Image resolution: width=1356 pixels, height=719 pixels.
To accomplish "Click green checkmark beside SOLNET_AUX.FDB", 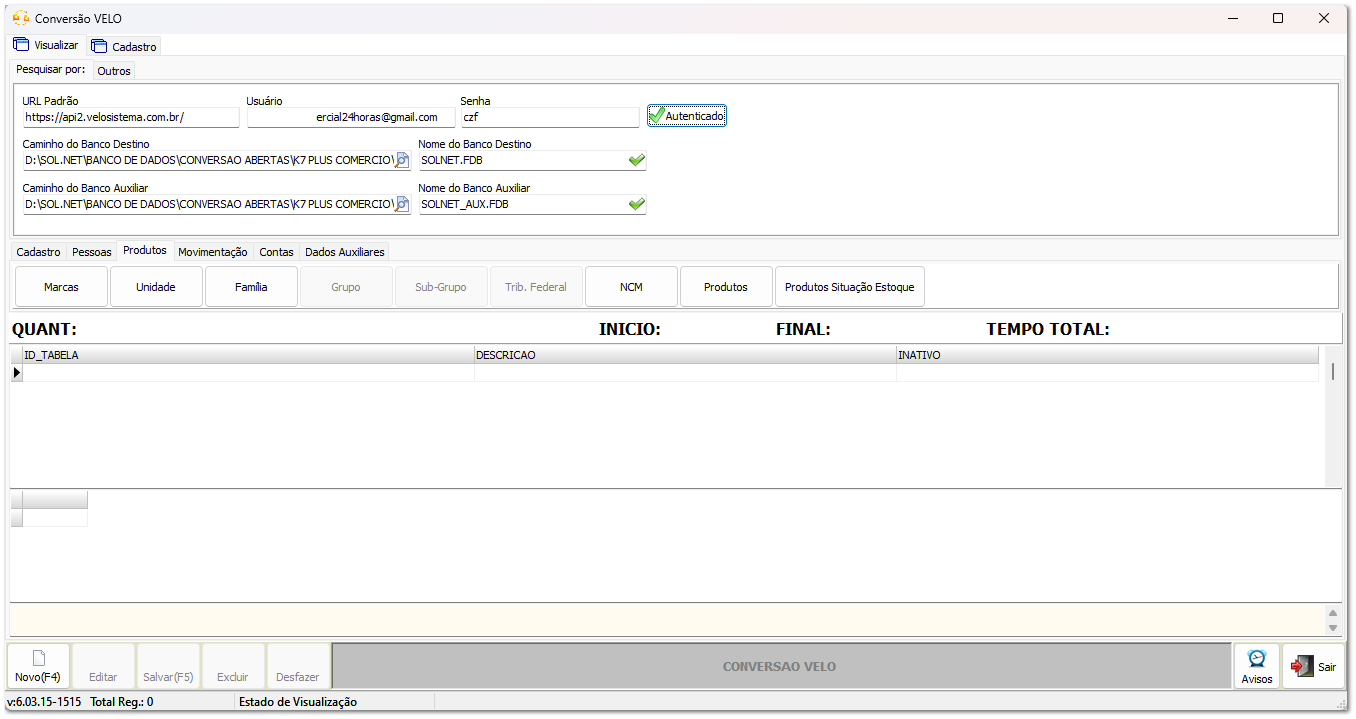I will click(636, 204).
